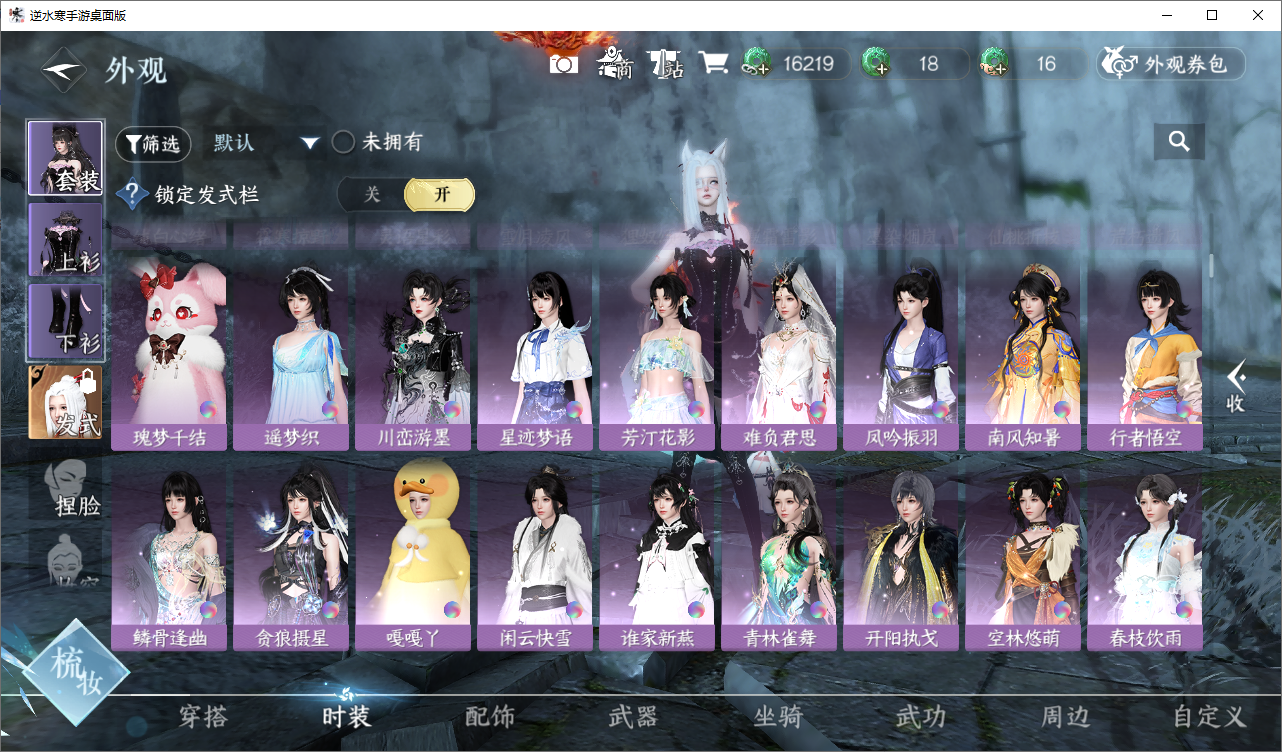The image size is (1282, 752).
Task: Select the 上衫 top category icon
Action: pyautogui.click(x=65, y=240)
